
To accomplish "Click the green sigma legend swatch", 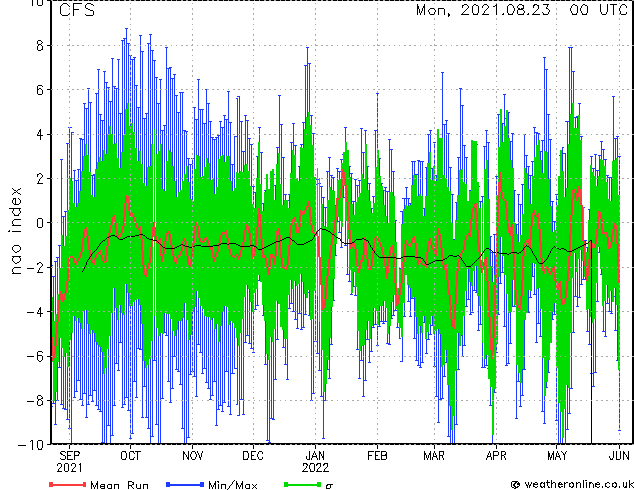I will tap(303, 484).
